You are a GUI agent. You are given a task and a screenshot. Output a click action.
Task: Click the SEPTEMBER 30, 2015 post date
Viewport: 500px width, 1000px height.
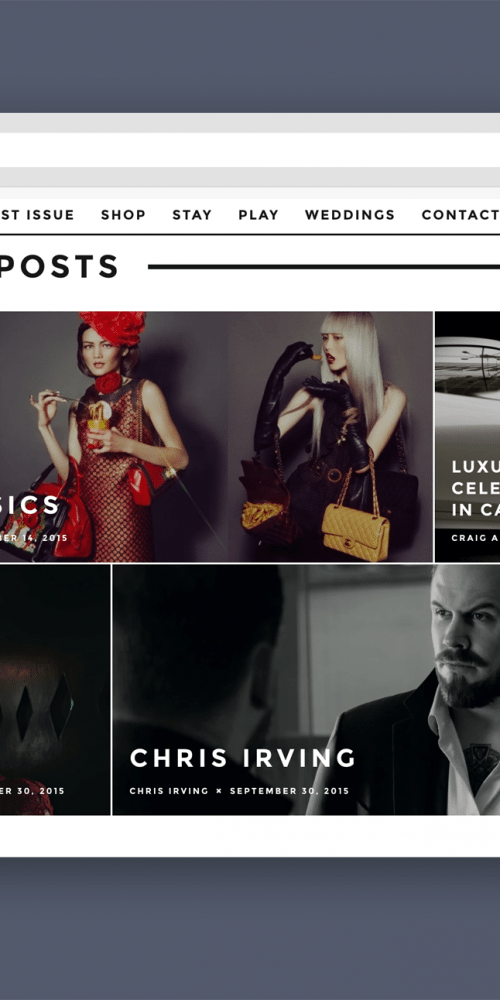(x=290, y=791)
